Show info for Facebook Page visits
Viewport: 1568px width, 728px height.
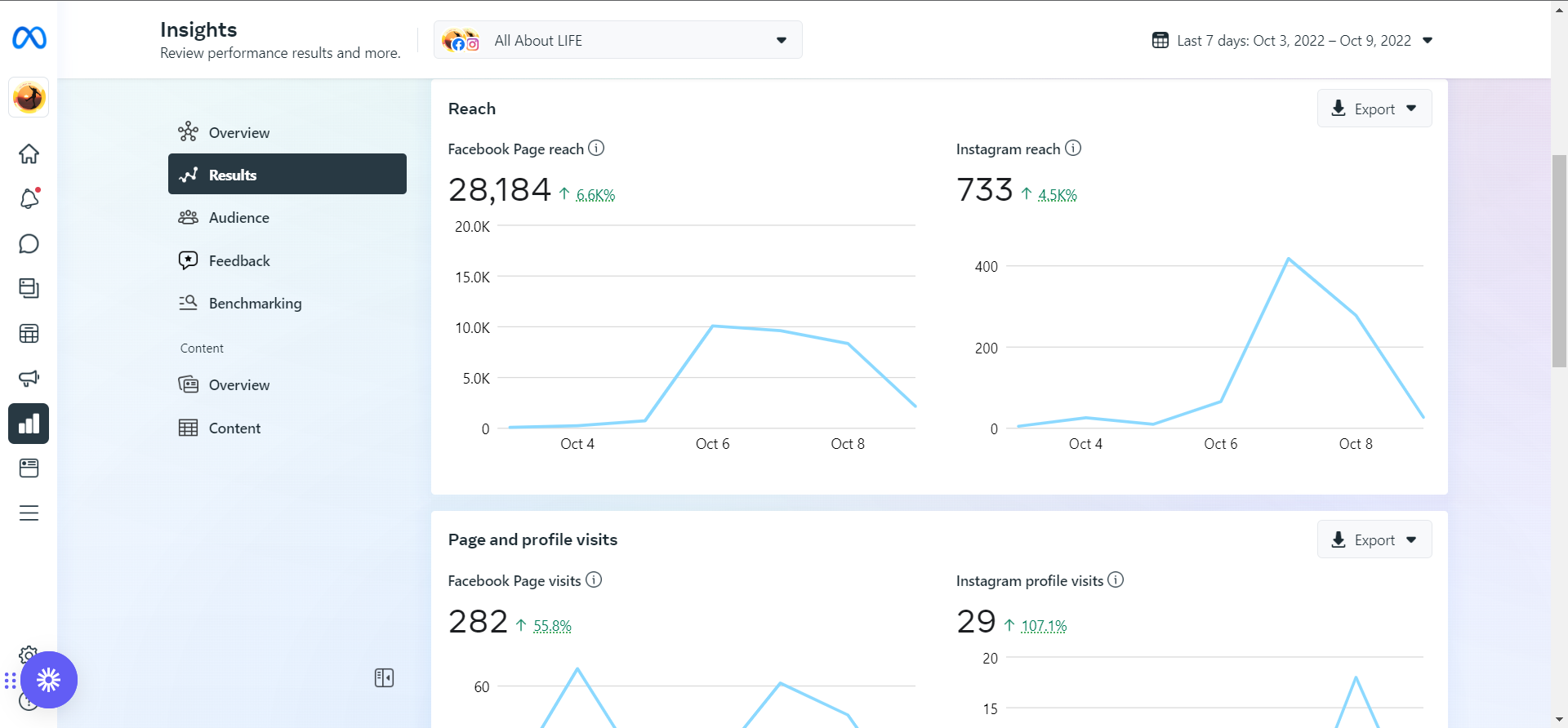click(594, 579)
